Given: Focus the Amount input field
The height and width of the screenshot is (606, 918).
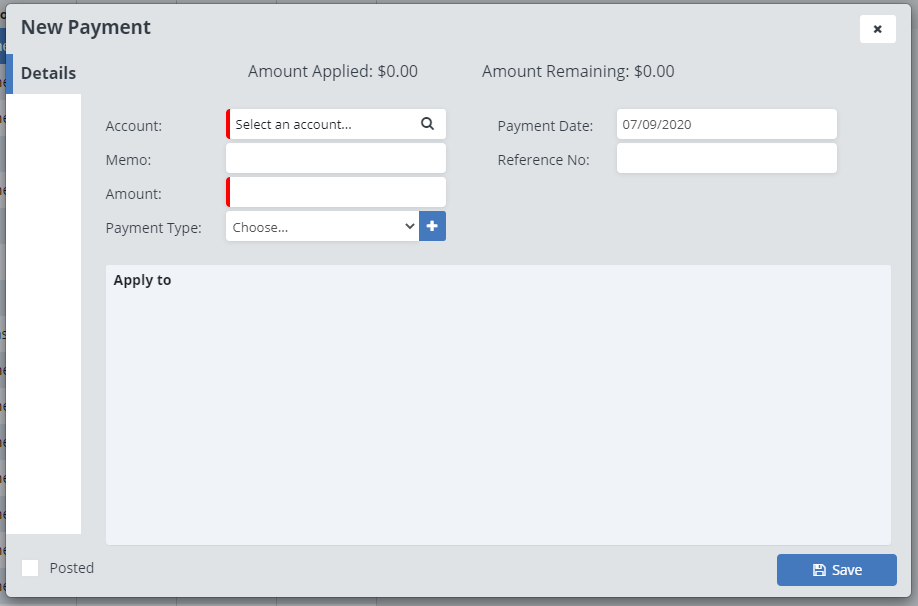Looking at the screenshot, I should coord(335,192).
